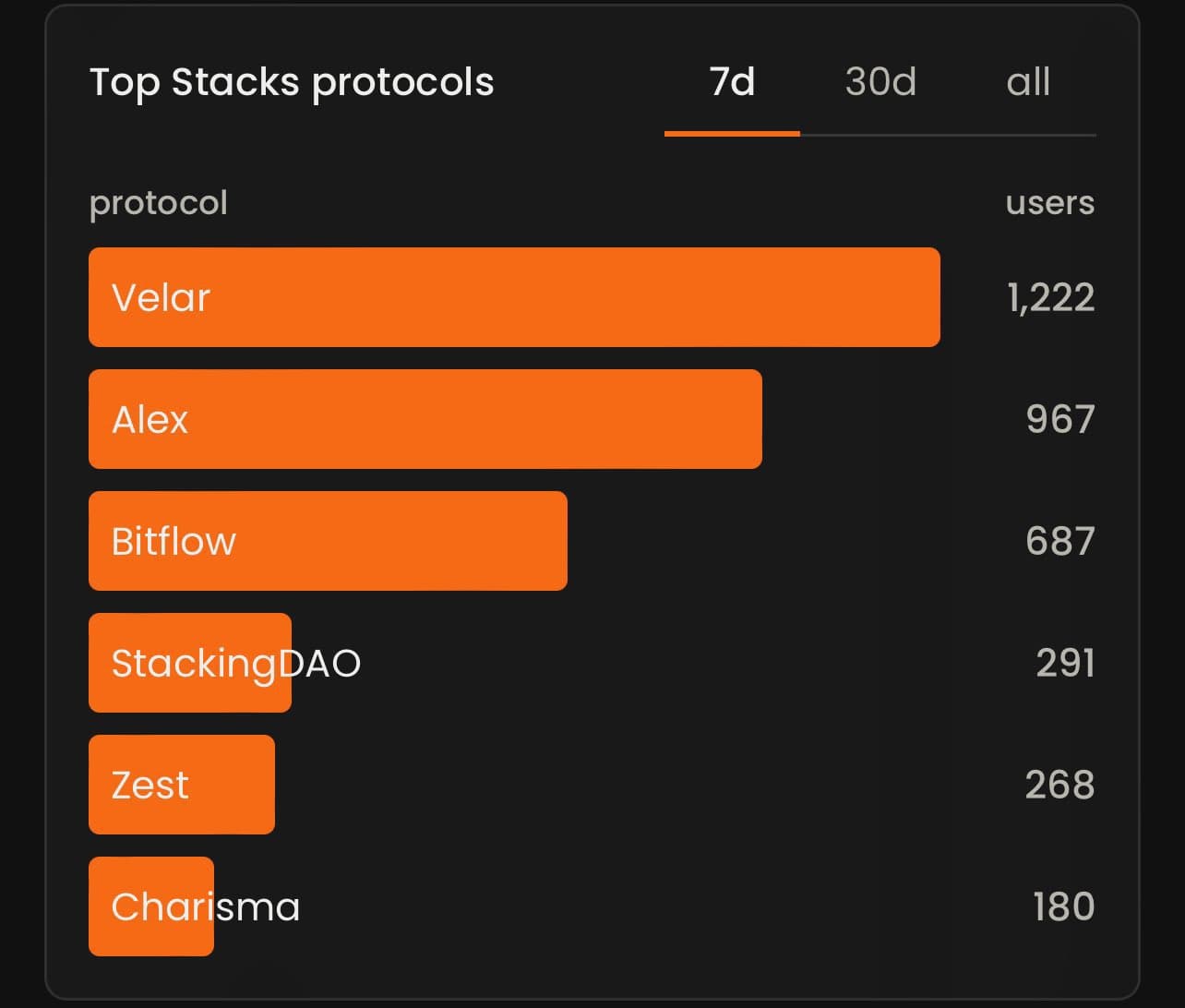Click the Velar protocol name text
Screen dimensions: 1185x1008
[x=161, y=298]
